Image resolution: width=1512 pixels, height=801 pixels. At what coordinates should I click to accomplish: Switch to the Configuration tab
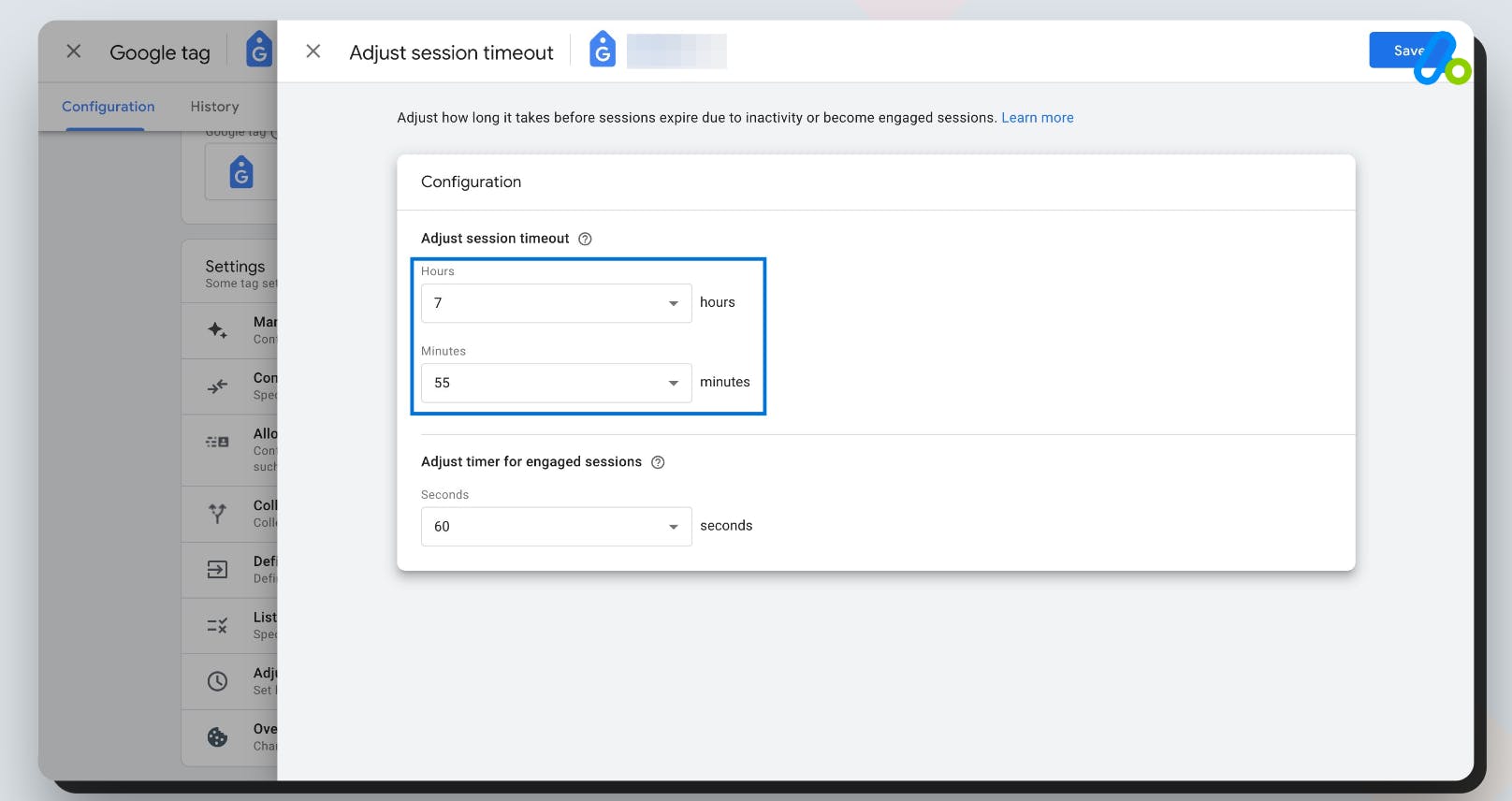coord(108,106)
